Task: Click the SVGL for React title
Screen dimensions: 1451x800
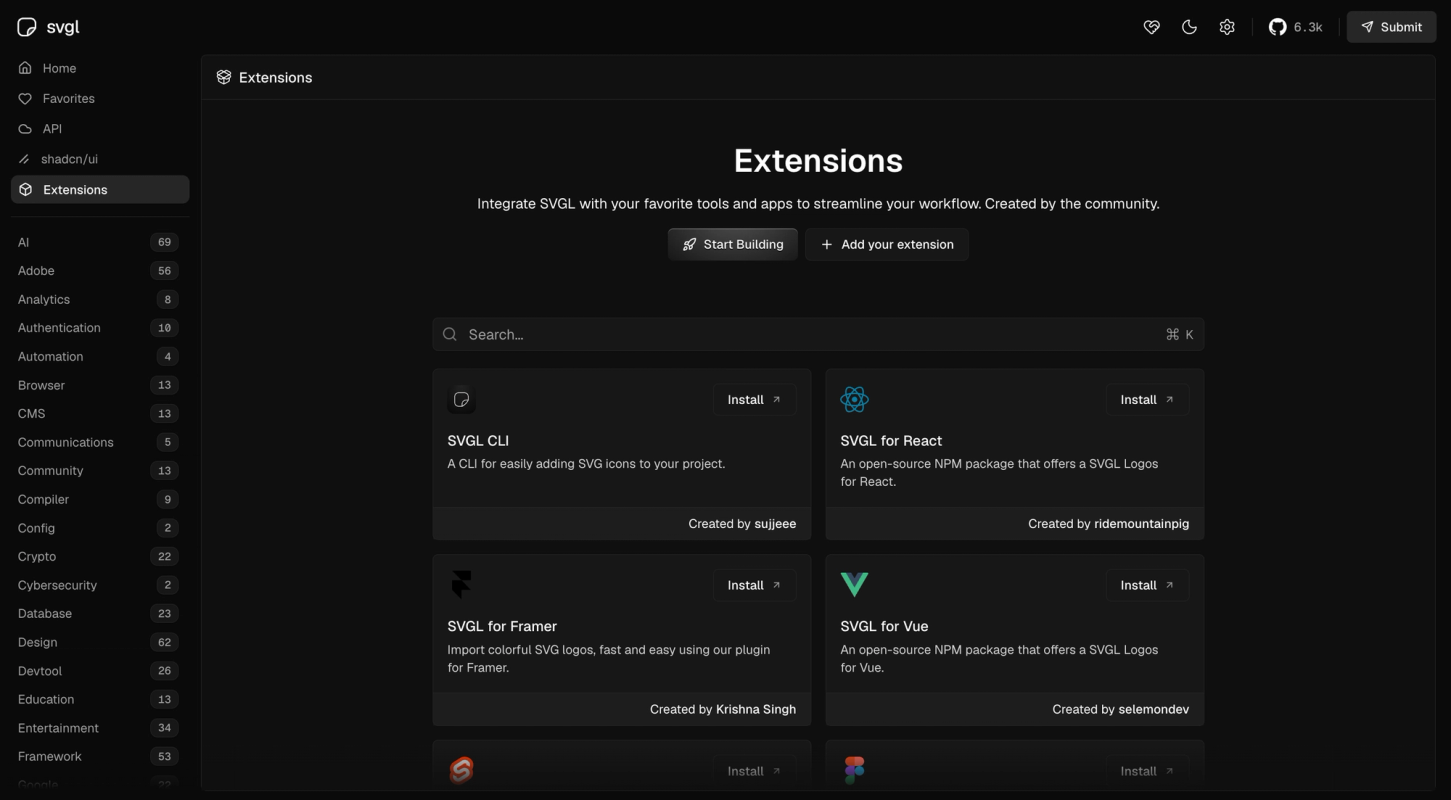Action: pos(891,440)
